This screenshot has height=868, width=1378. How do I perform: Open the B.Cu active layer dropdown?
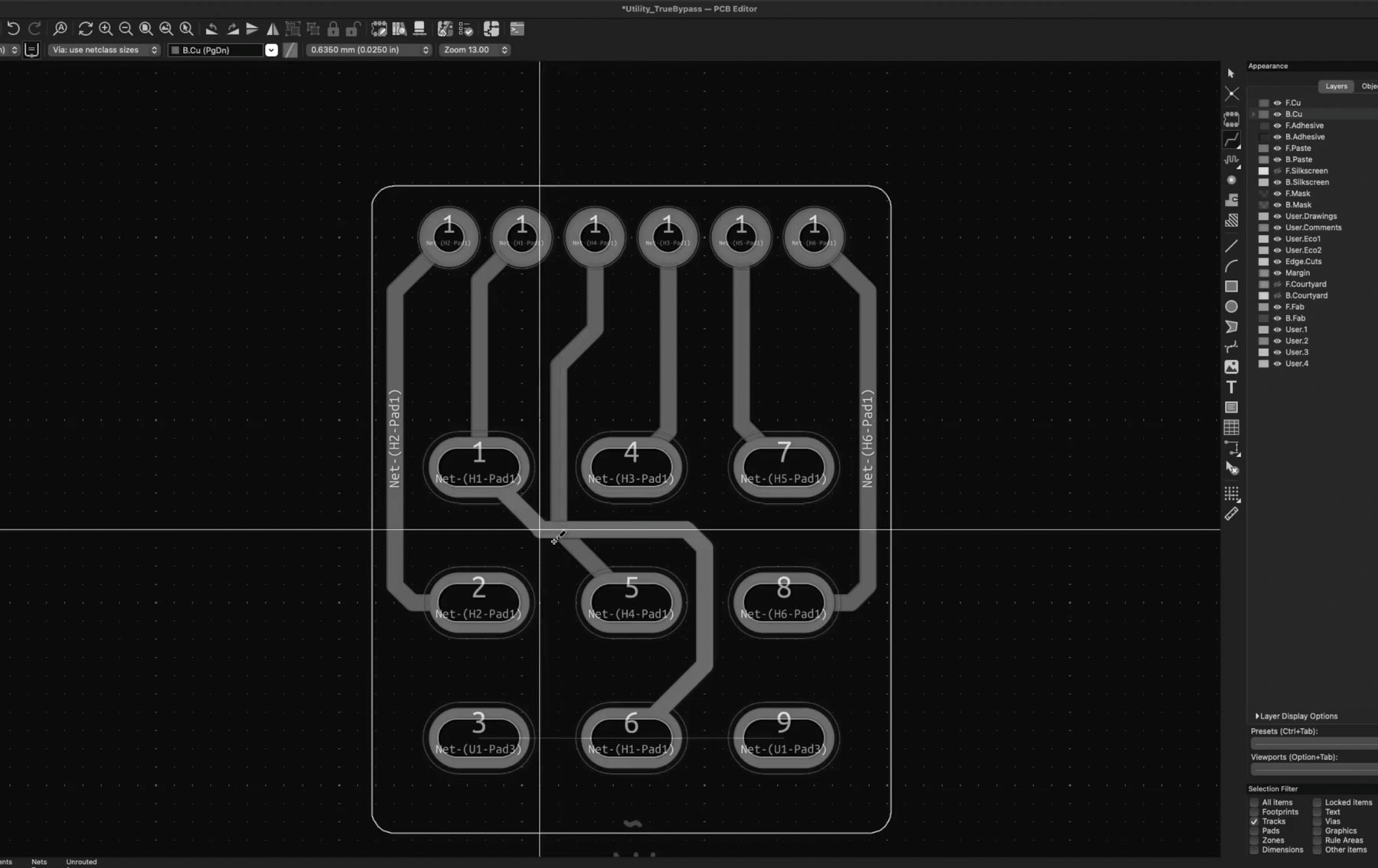coord(271,50)
